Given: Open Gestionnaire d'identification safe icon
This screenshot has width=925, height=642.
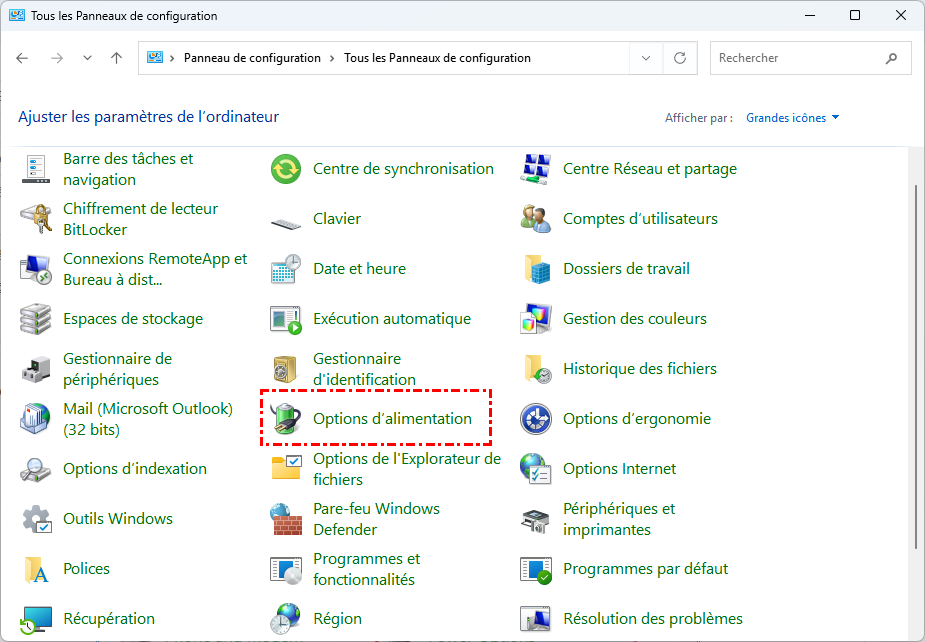Looking at the screenshot, I should tap(286, 369).
